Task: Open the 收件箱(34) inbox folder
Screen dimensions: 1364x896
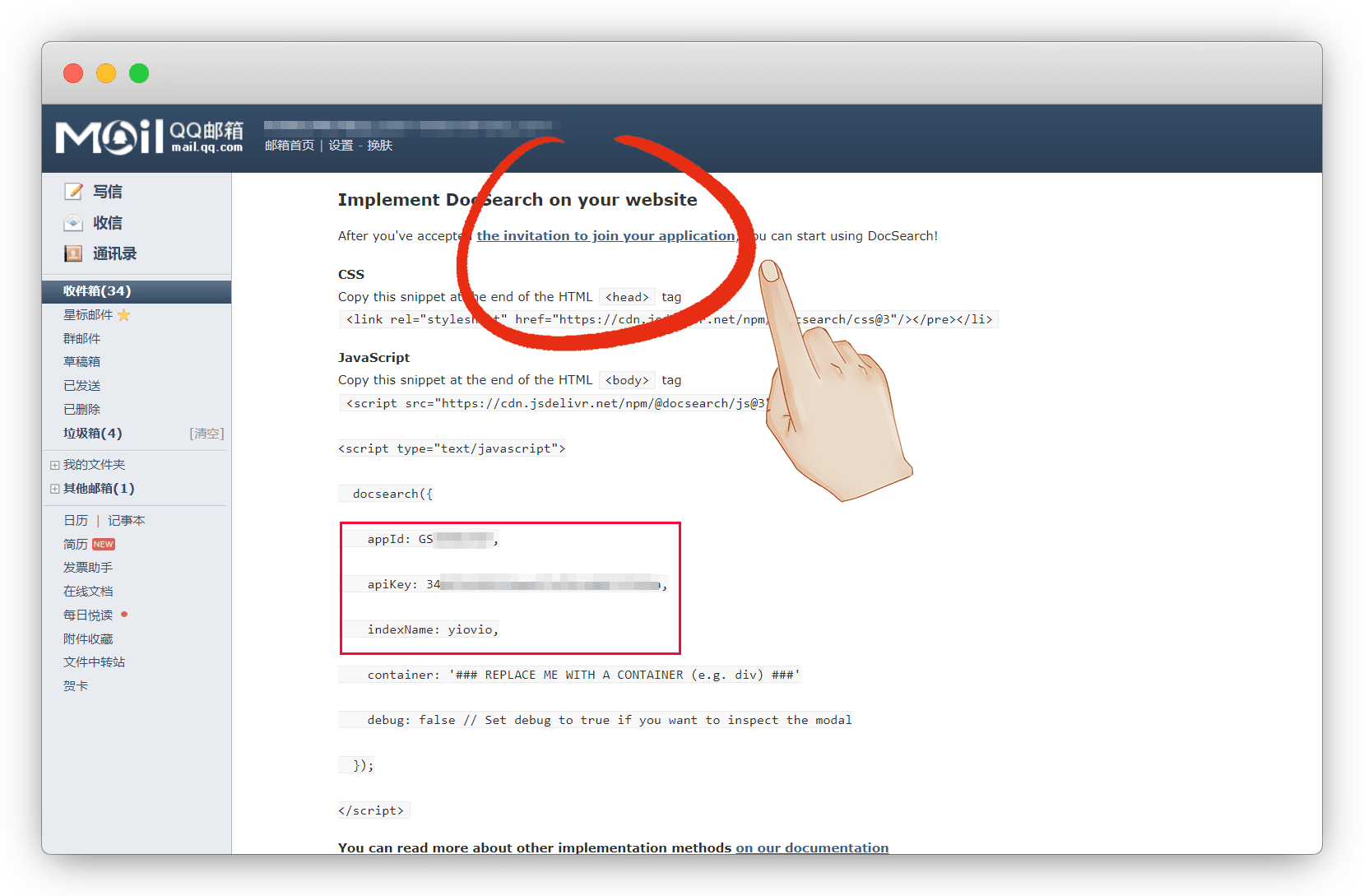Action: point(97,291)
